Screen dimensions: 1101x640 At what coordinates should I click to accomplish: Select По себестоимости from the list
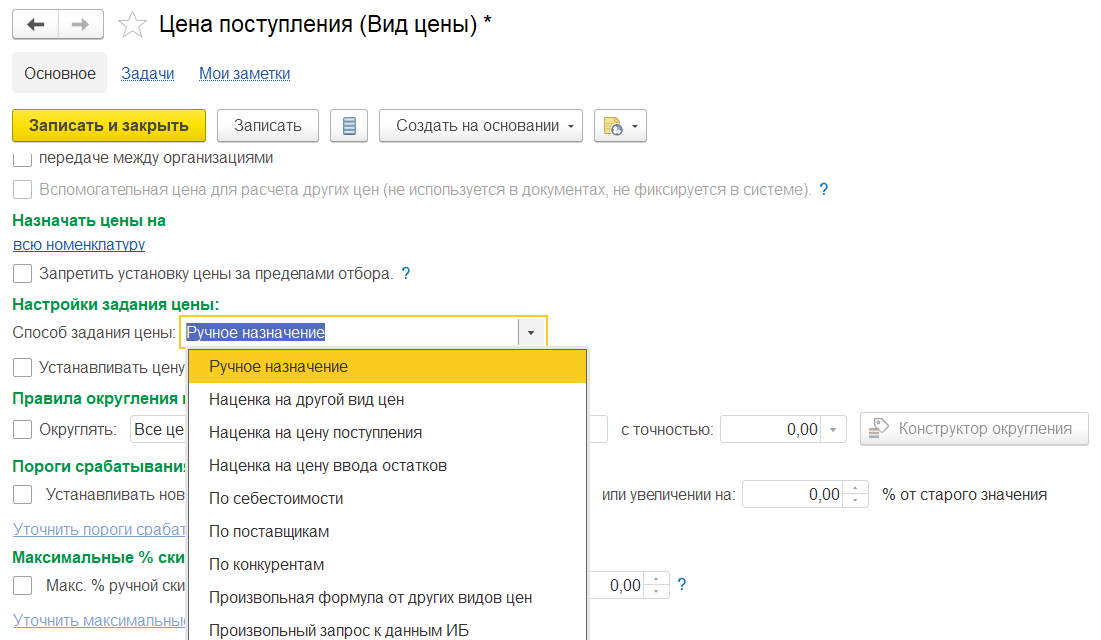(x=276, y=498)
